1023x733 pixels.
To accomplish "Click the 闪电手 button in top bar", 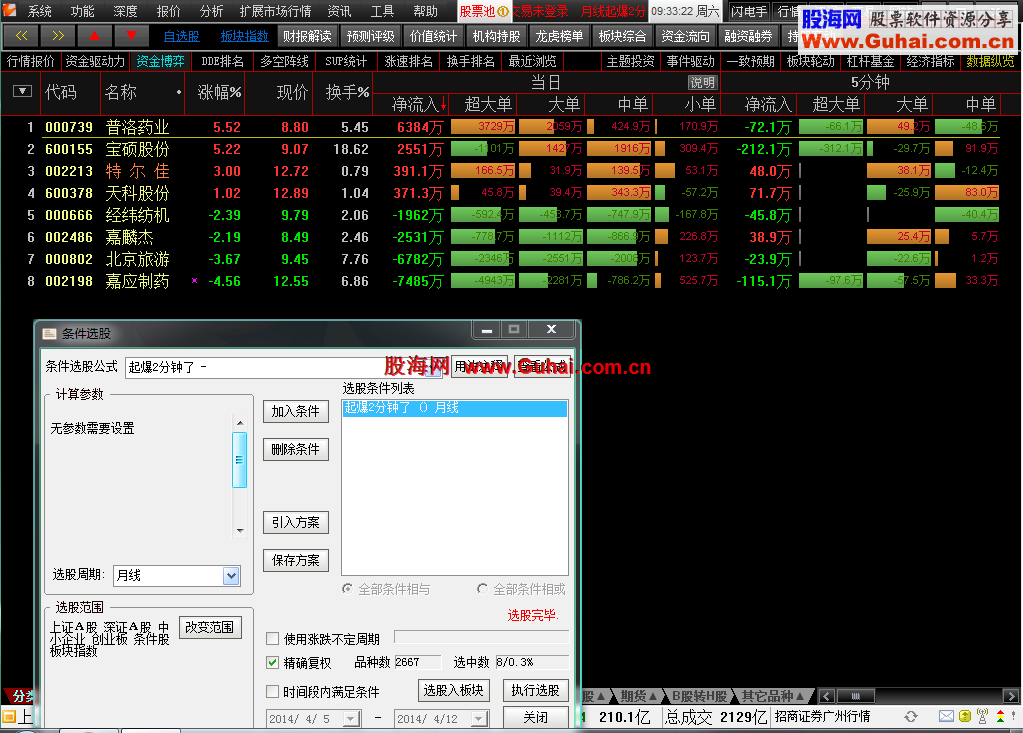I will coord(749,11).
